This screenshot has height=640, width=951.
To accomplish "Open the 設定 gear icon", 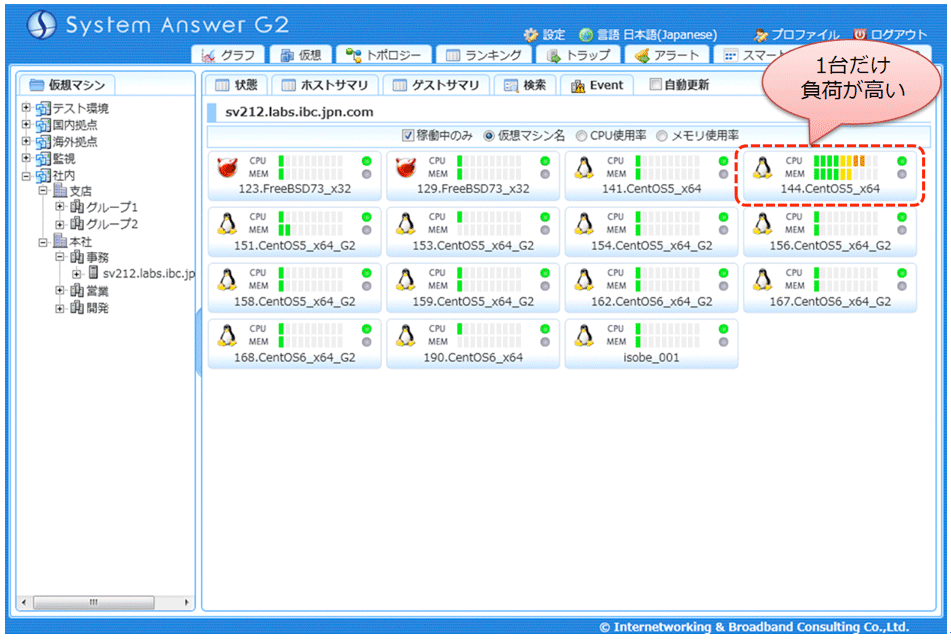I will tap(531, 35).
